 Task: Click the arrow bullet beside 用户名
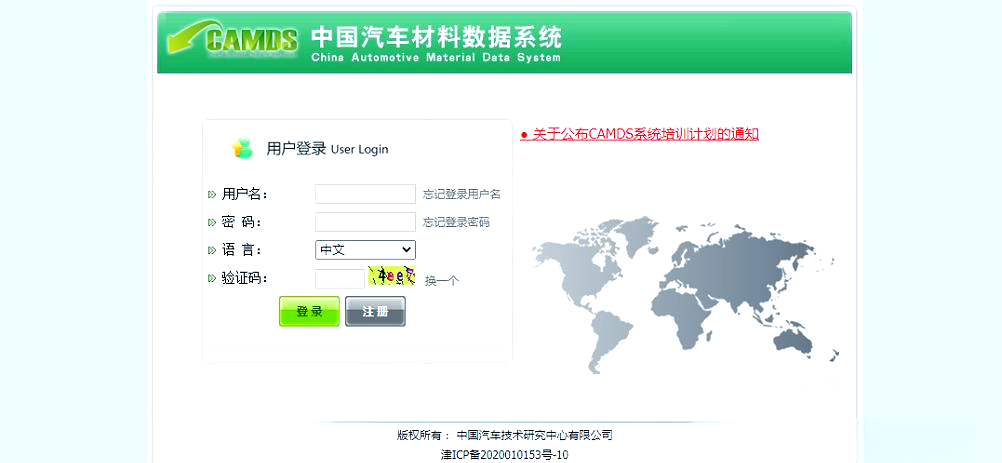click(212, 194)
